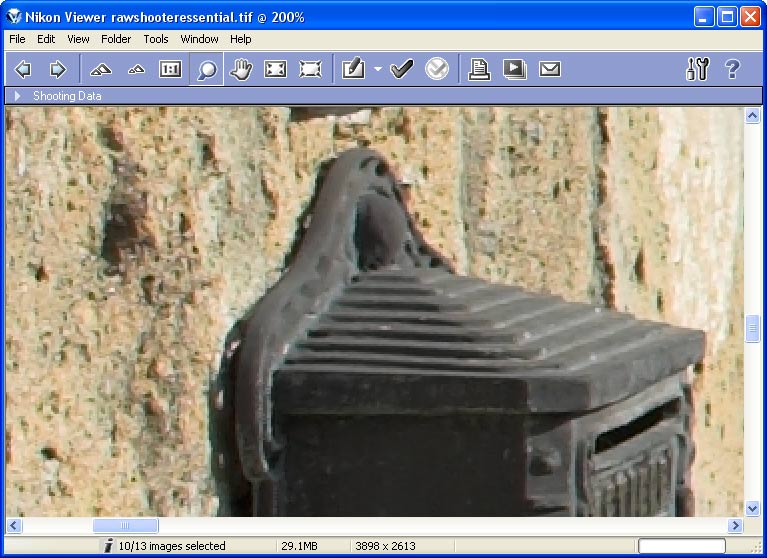Screen dimensions: 767x558
Task: Click the edit image pencil icon
Action: 354,69
